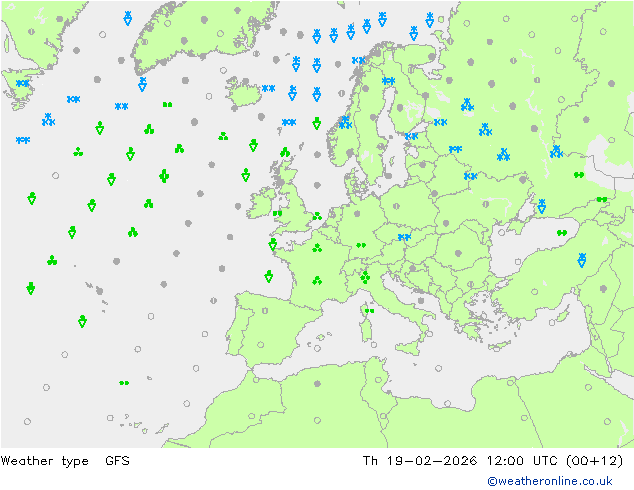
Task: Click the blue snow symbol over northern Sweden
Action: tap(389, 81)
